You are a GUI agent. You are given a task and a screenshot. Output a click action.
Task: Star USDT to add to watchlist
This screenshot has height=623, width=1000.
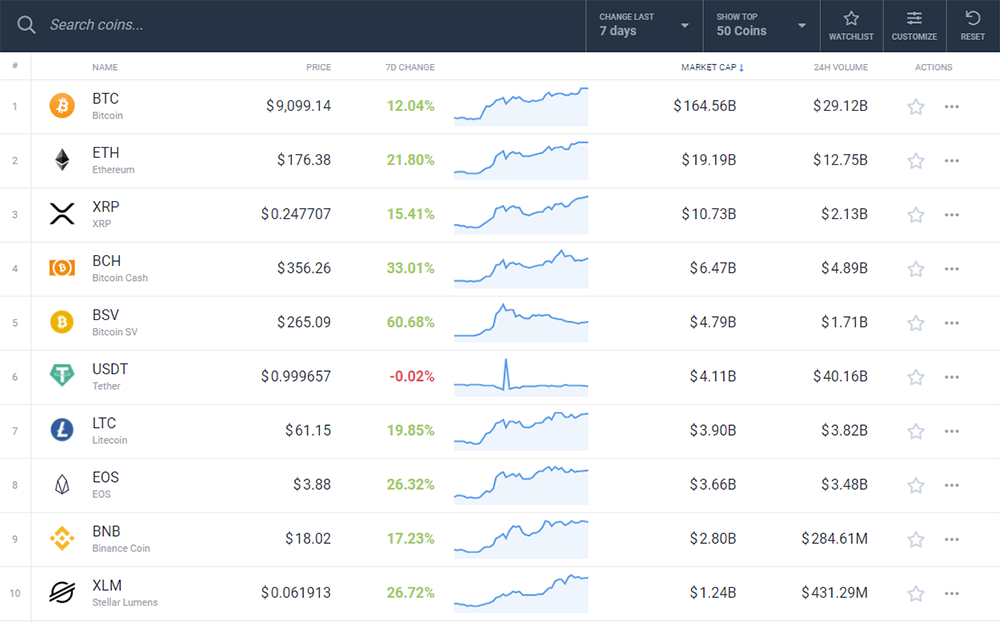[916, 377]
